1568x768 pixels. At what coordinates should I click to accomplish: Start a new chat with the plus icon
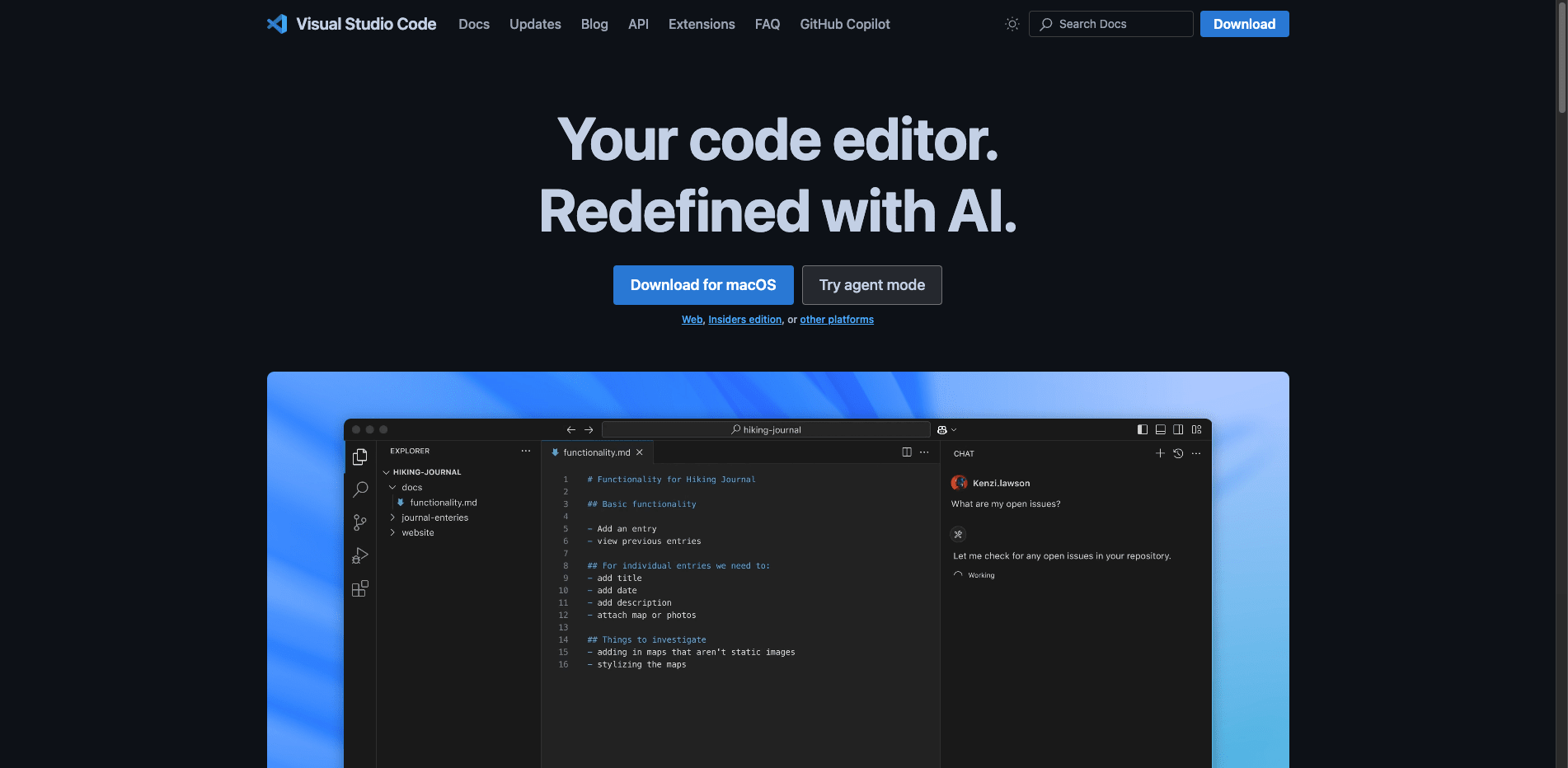click(1160, 453)
